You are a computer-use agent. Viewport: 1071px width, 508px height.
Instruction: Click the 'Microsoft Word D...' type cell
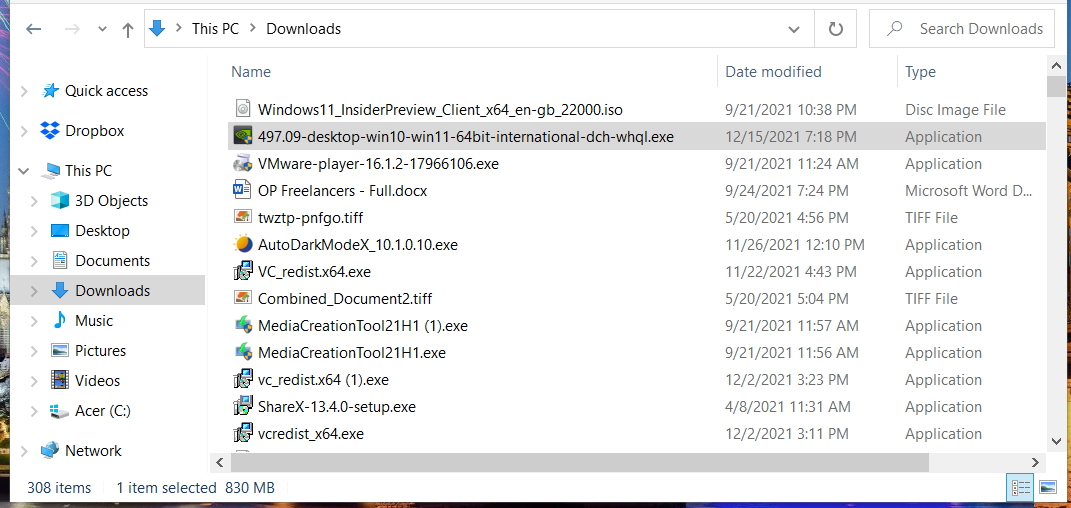[x=968, y=190]
